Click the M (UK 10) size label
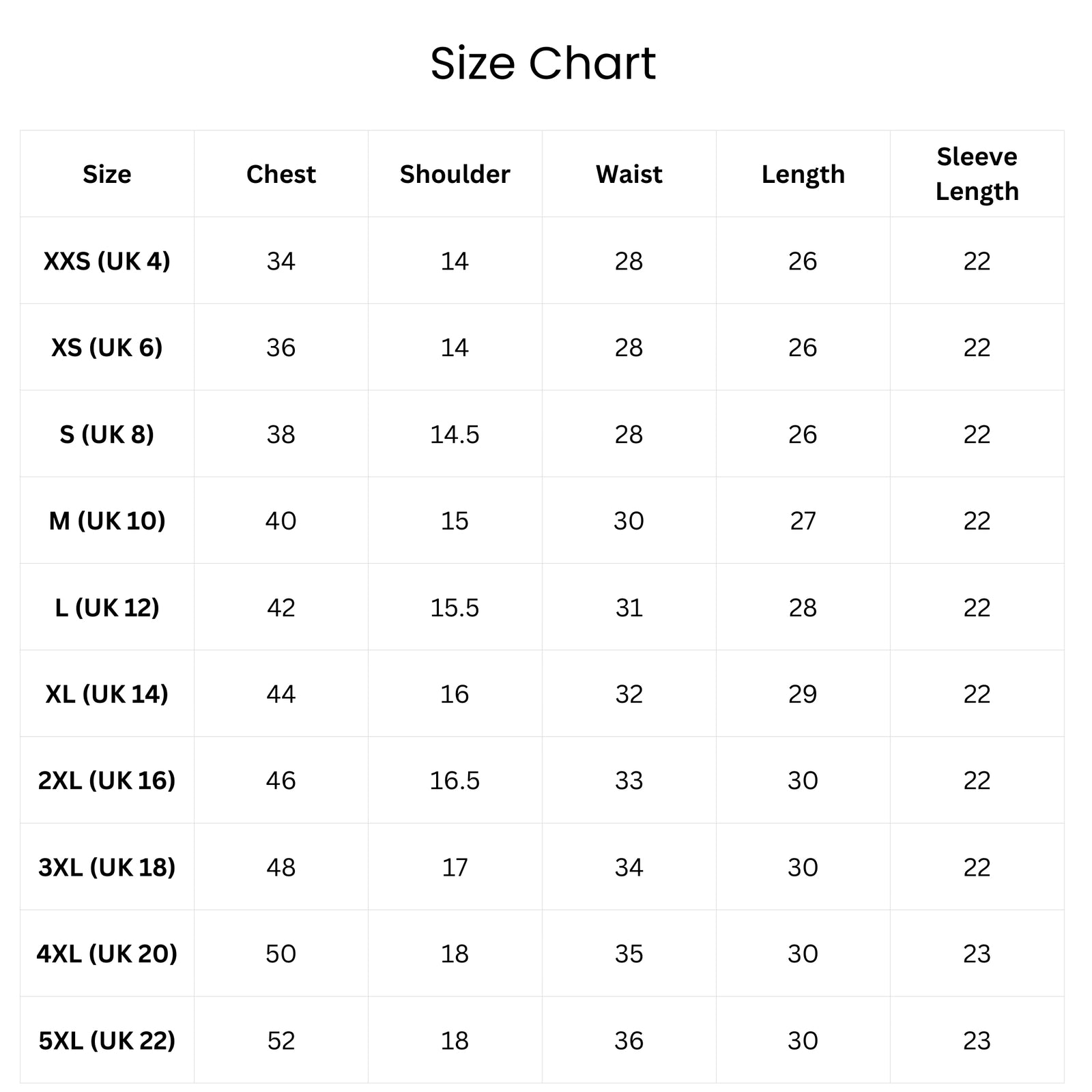This screenshot has width=1092, height=1092. point(107,521)
